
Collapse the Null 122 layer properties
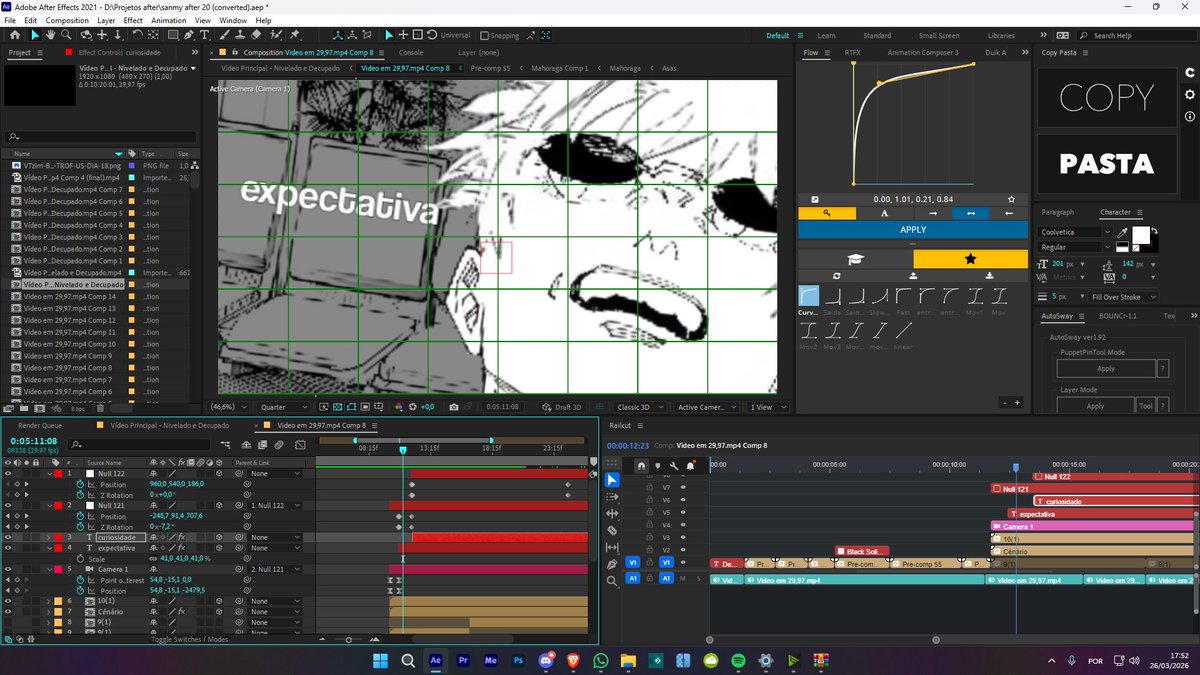(49, 473)
